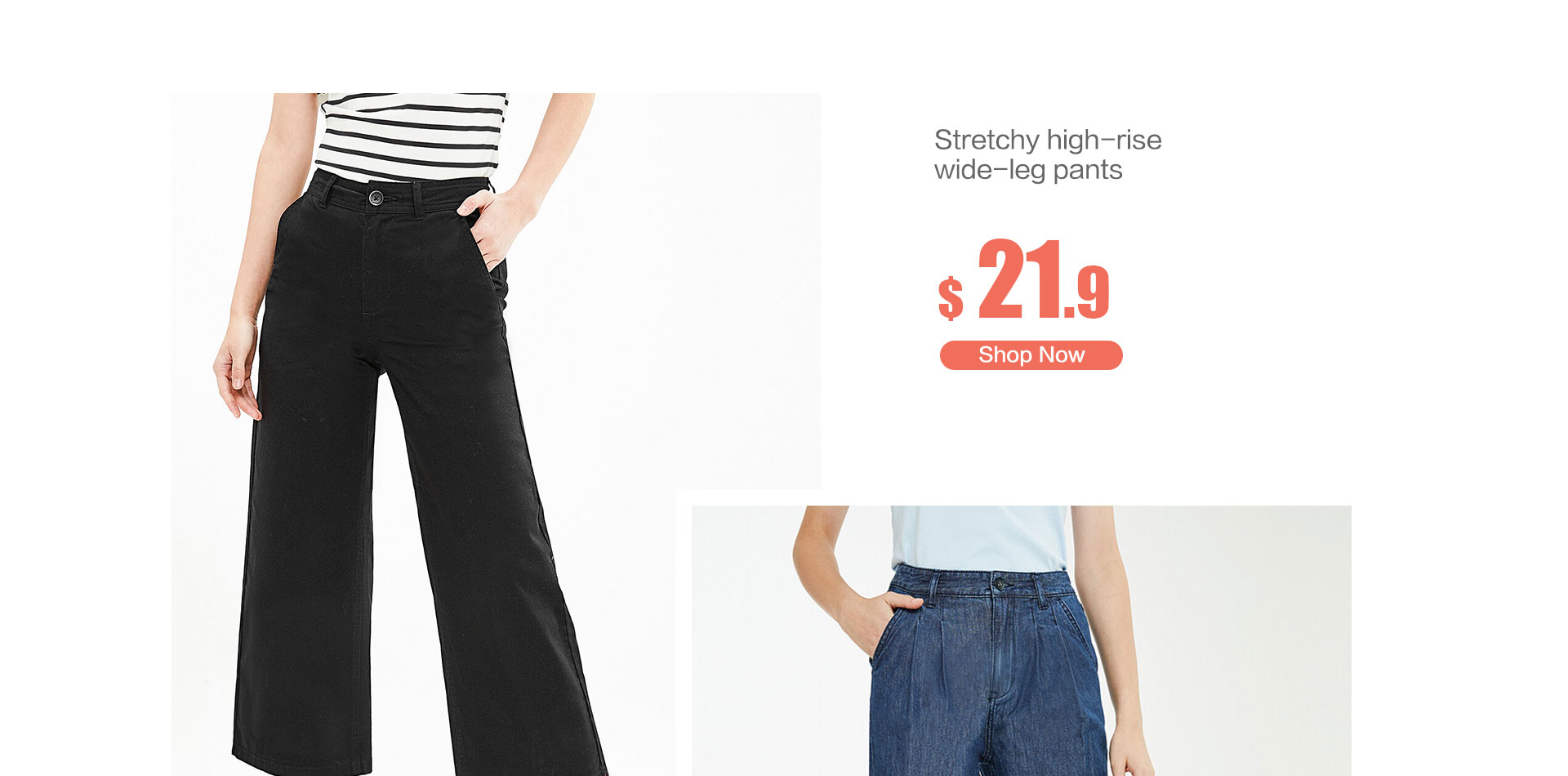Click the small '.9' price decimals
Image resolution: width=1568 pixels, height=776 pixels.
[1087, 292]
